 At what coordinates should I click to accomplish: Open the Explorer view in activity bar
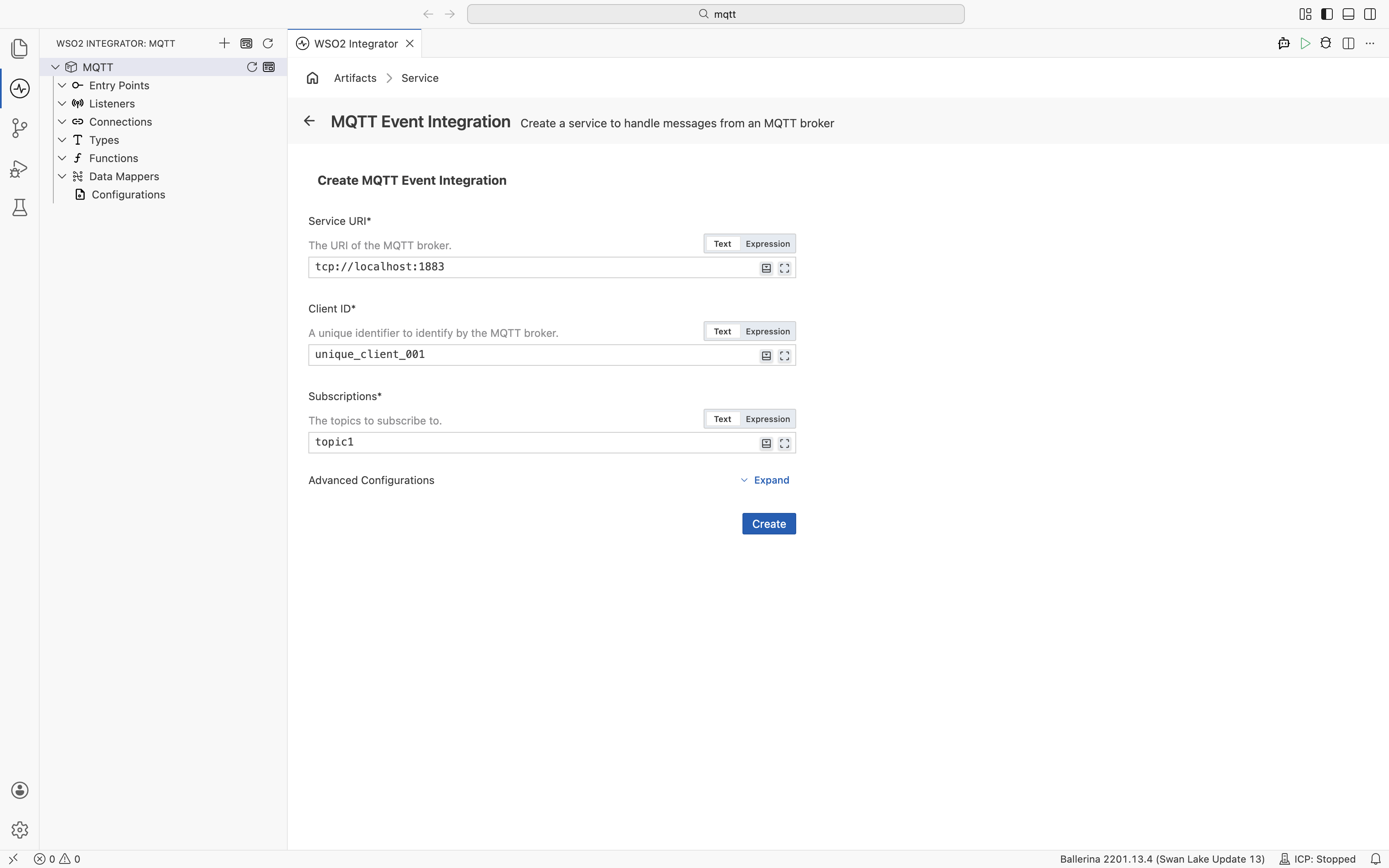19,48
